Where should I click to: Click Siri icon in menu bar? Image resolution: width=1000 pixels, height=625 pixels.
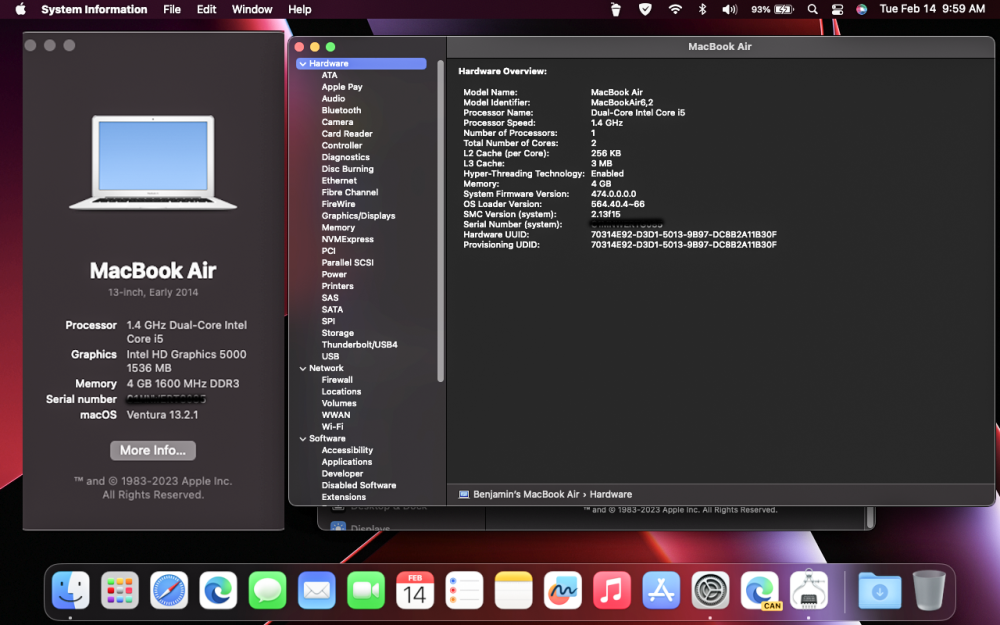(862, 9)
